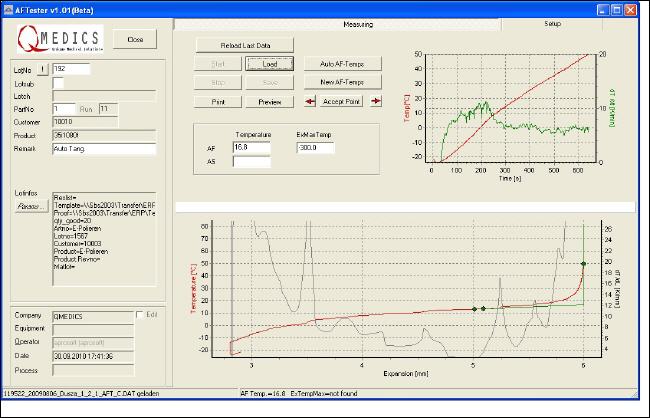This screenshot has height=418, width=650.
Task: Select the green point at curve end
Action: (583, 264)
